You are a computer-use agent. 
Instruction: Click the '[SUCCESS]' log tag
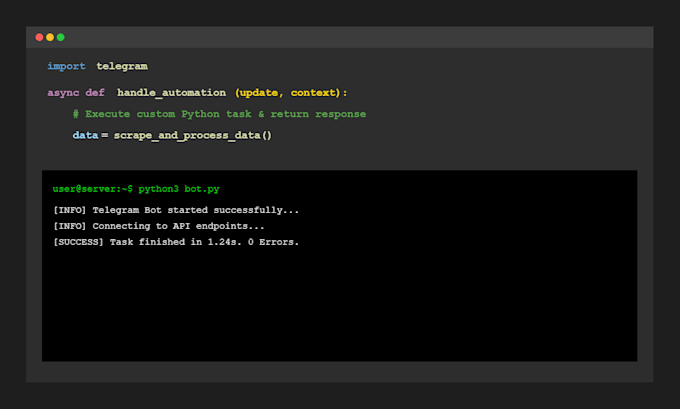(78, 242)
